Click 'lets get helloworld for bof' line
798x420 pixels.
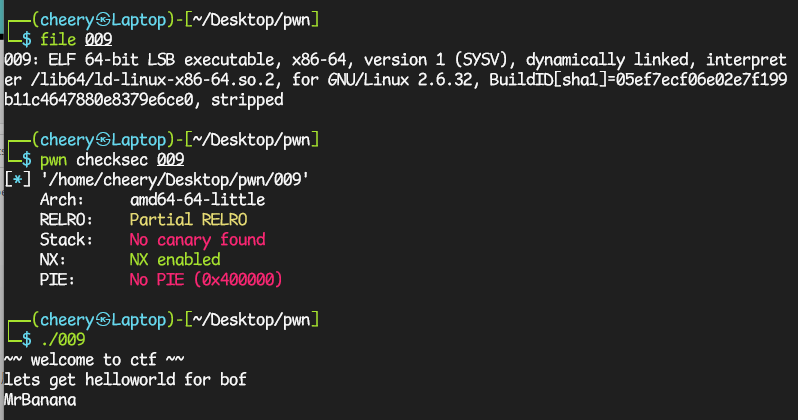(x=125, y=379)
